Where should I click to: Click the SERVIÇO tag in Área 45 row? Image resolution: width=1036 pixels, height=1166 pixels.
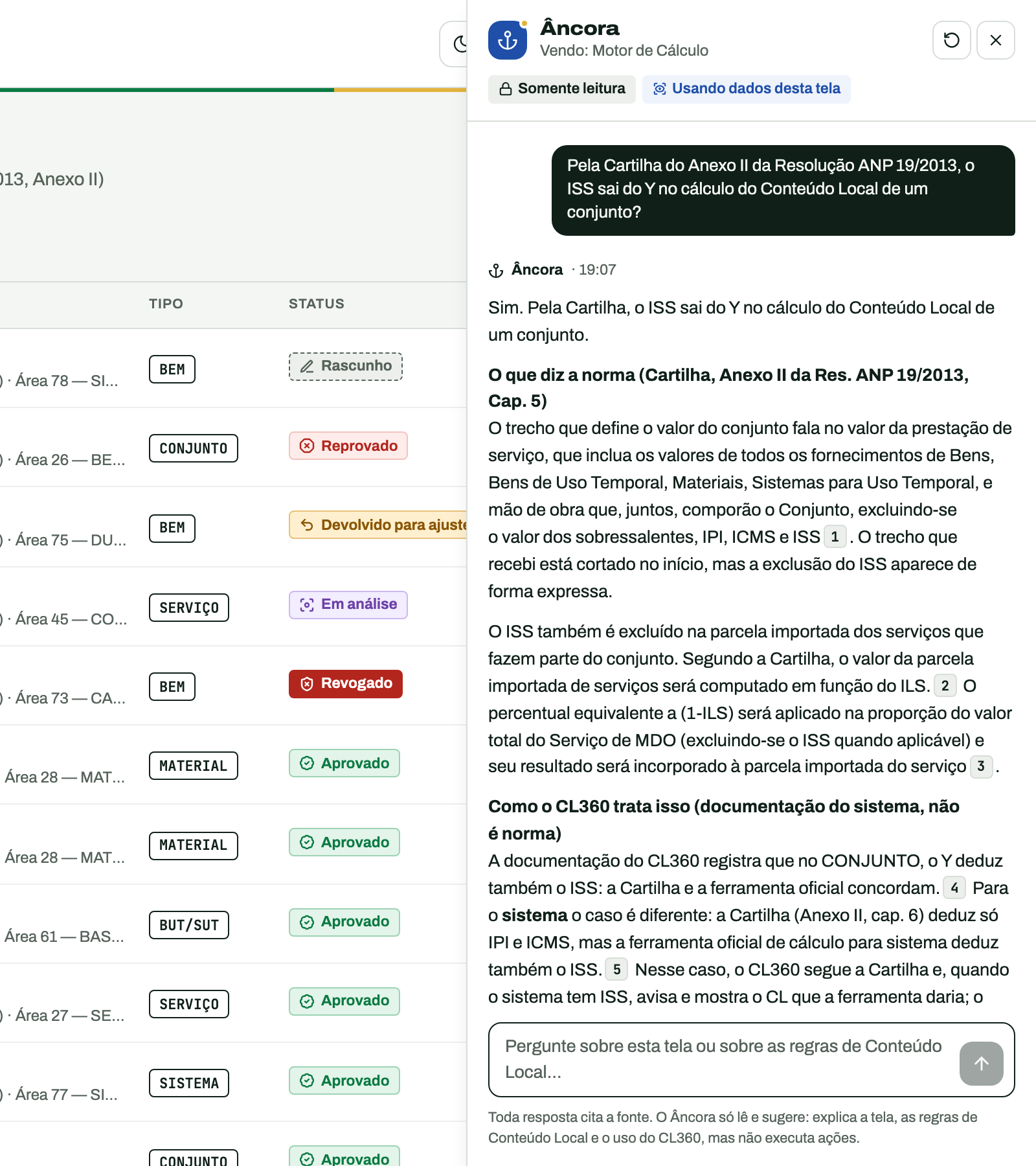coord(189,608)
